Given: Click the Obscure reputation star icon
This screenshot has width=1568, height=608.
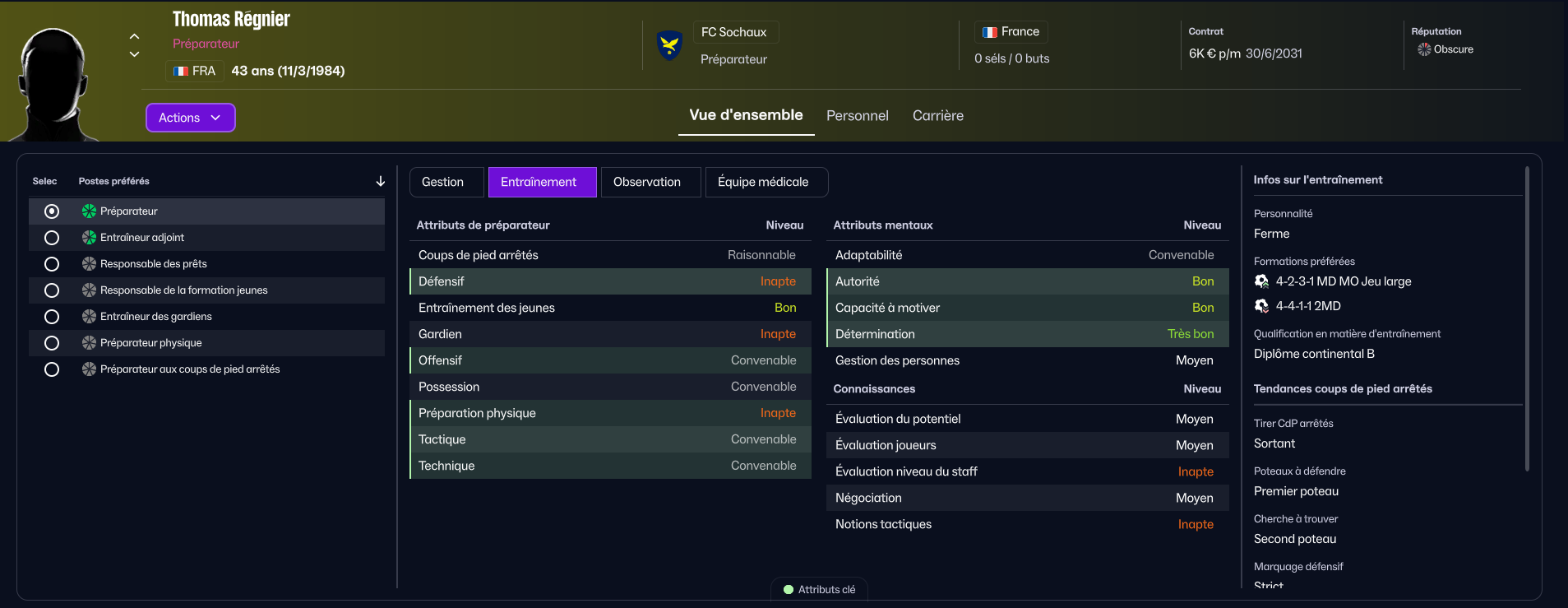Looking at the screenshot, I should click(x=1424, y=49).
